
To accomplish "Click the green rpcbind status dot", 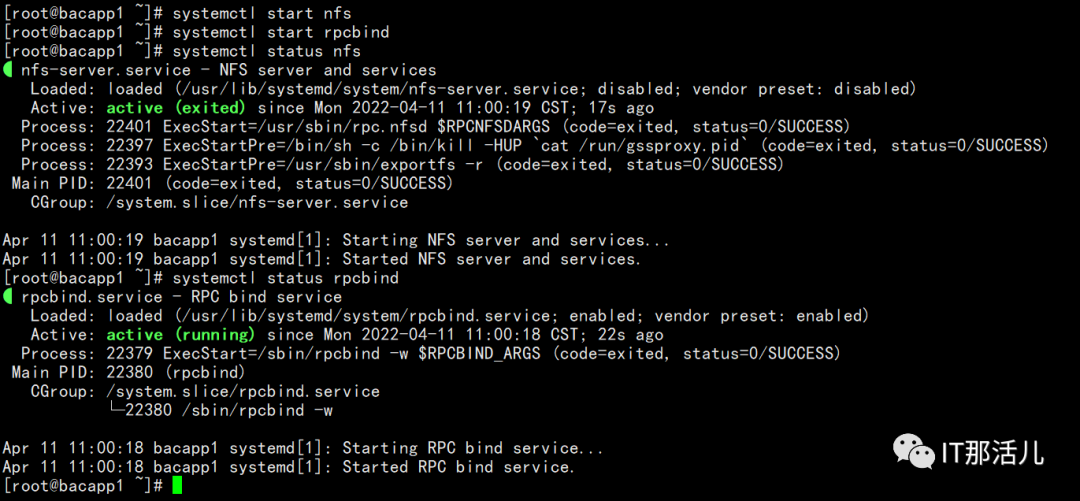I will pos(8,298).
